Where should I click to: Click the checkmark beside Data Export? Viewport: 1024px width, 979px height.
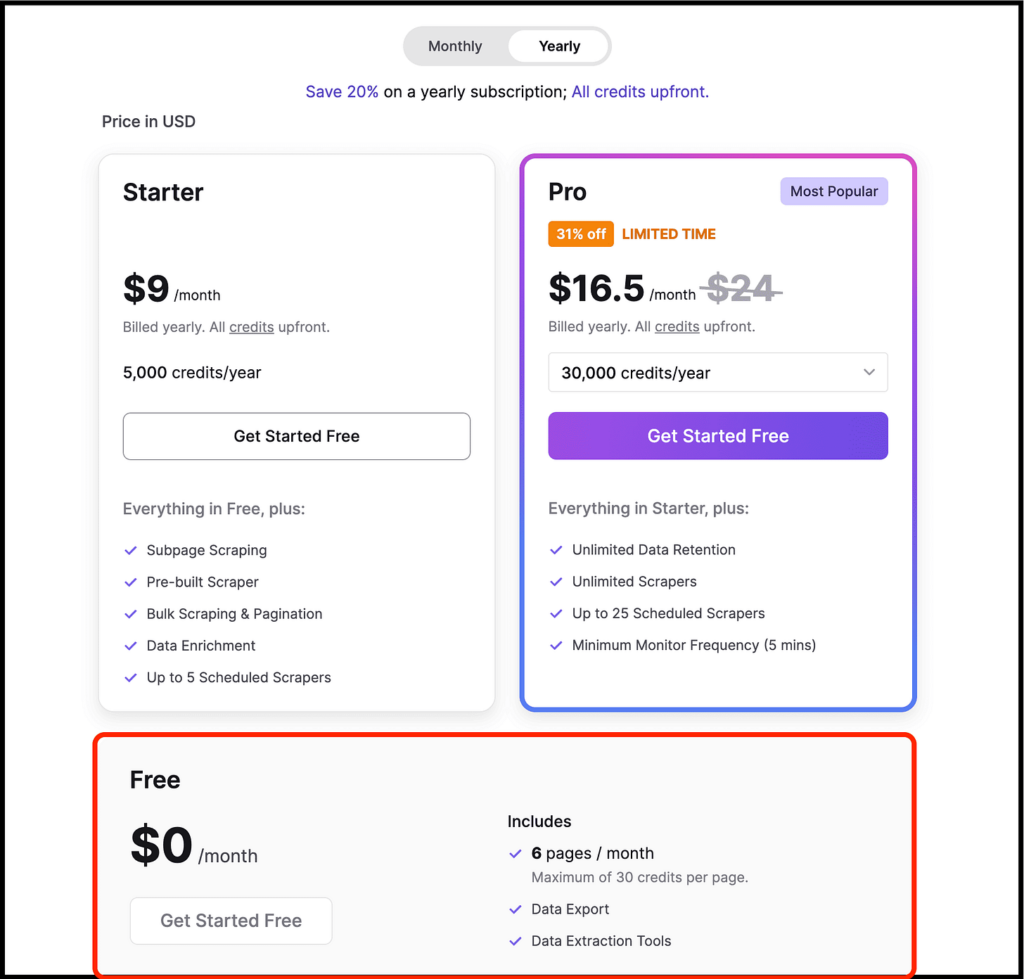coord(516,909)
